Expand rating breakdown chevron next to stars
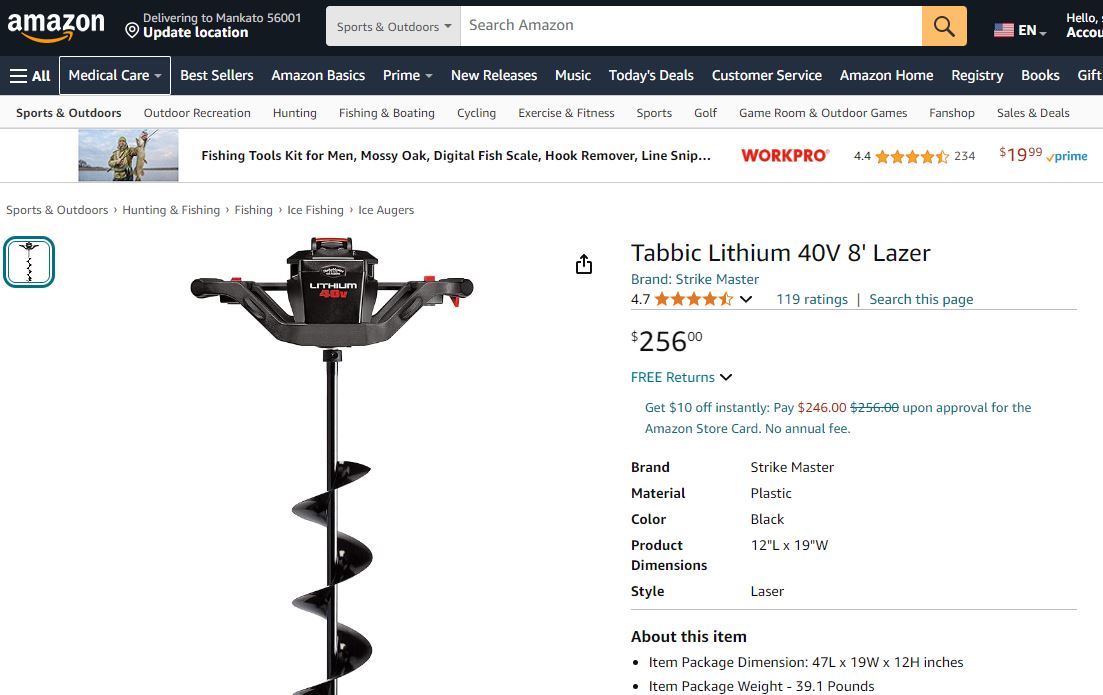The width and height of the screenshot is (1103, 695). click(x=746, y=299)
